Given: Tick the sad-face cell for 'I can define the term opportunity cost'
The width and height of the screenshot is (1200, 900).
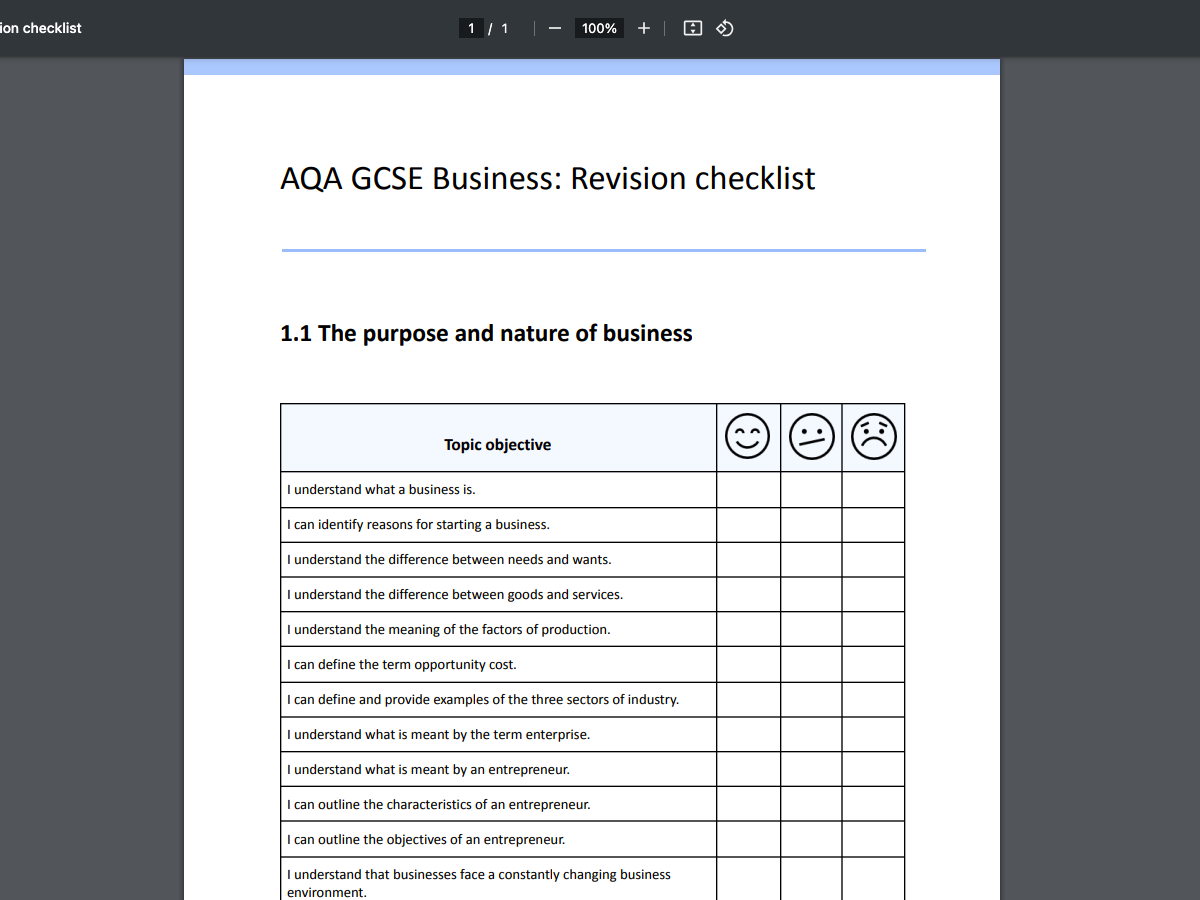Looking at the screenshot, I should [x=873, y=664].
